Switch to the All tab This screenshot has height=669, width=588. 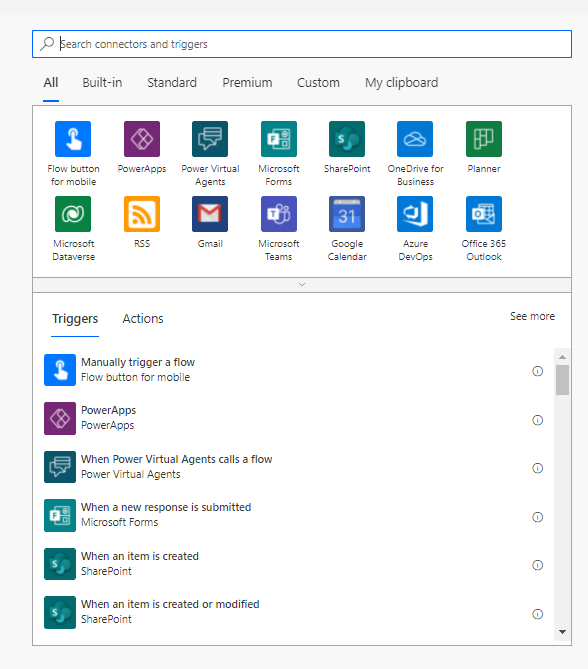pyautogui.click(x=51, y=83)
